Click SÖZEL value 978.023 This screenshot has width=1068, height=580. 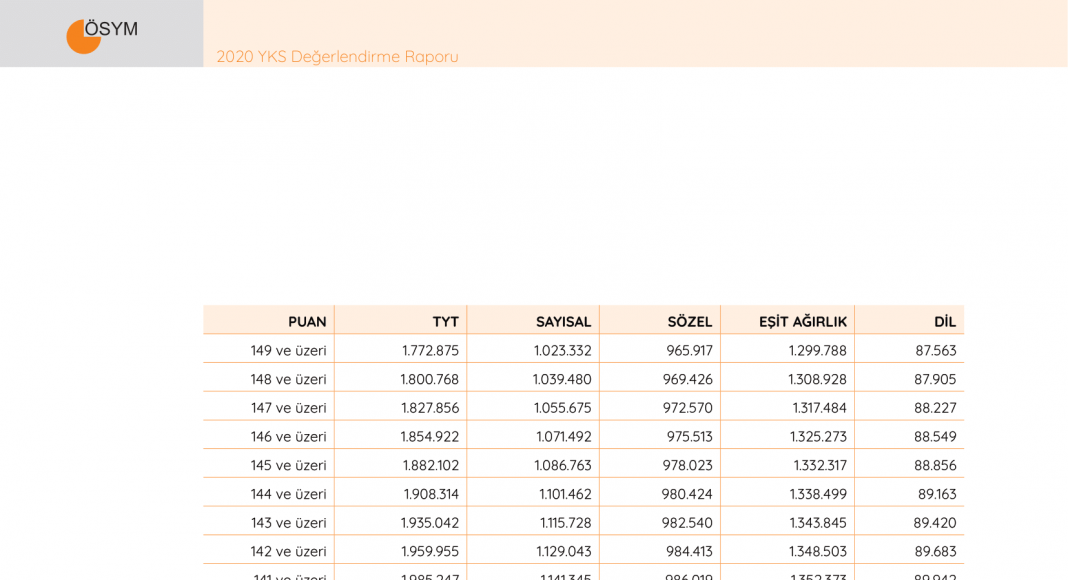[x=688, y=465]
